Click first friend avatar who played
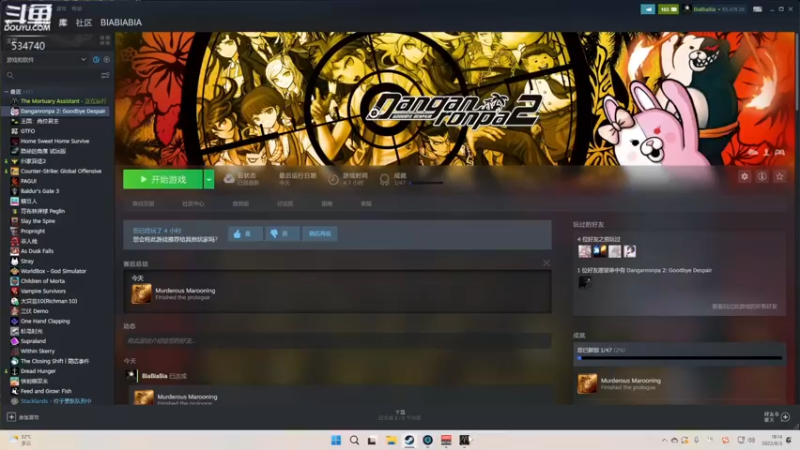This screenshot has width=800, height=450. click(585, 251)
